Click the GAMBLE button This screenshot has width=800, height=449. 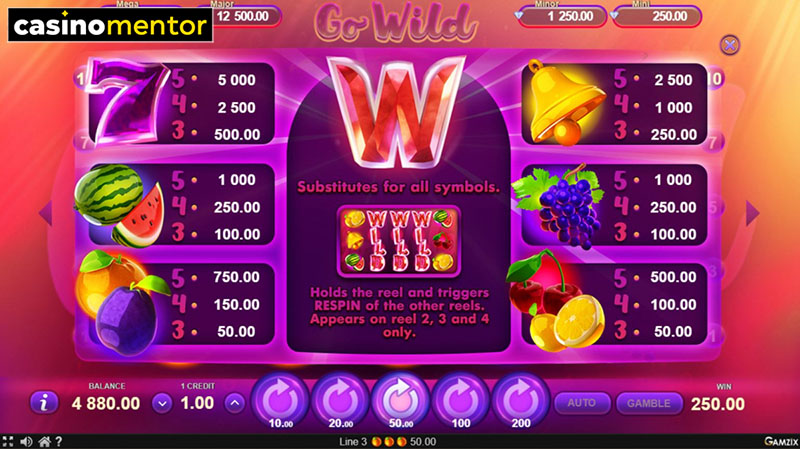[649, 403]
